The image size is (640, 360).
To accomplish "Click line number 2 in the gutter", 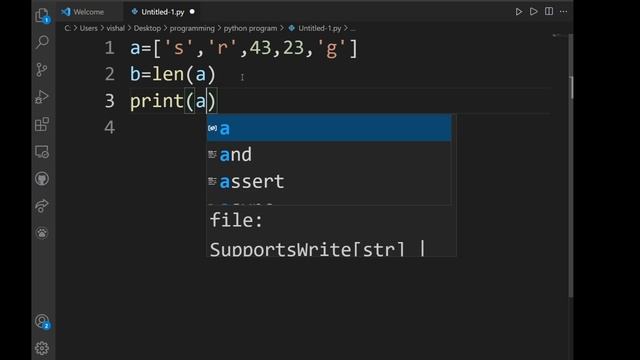I will (x=109, y=74).
